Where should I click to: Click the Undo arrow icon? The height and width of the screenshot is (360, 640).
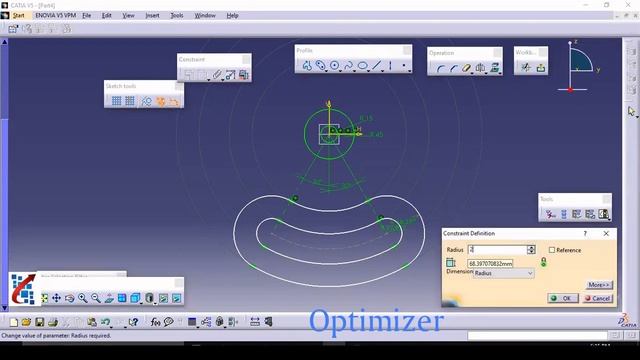point(105,322)
